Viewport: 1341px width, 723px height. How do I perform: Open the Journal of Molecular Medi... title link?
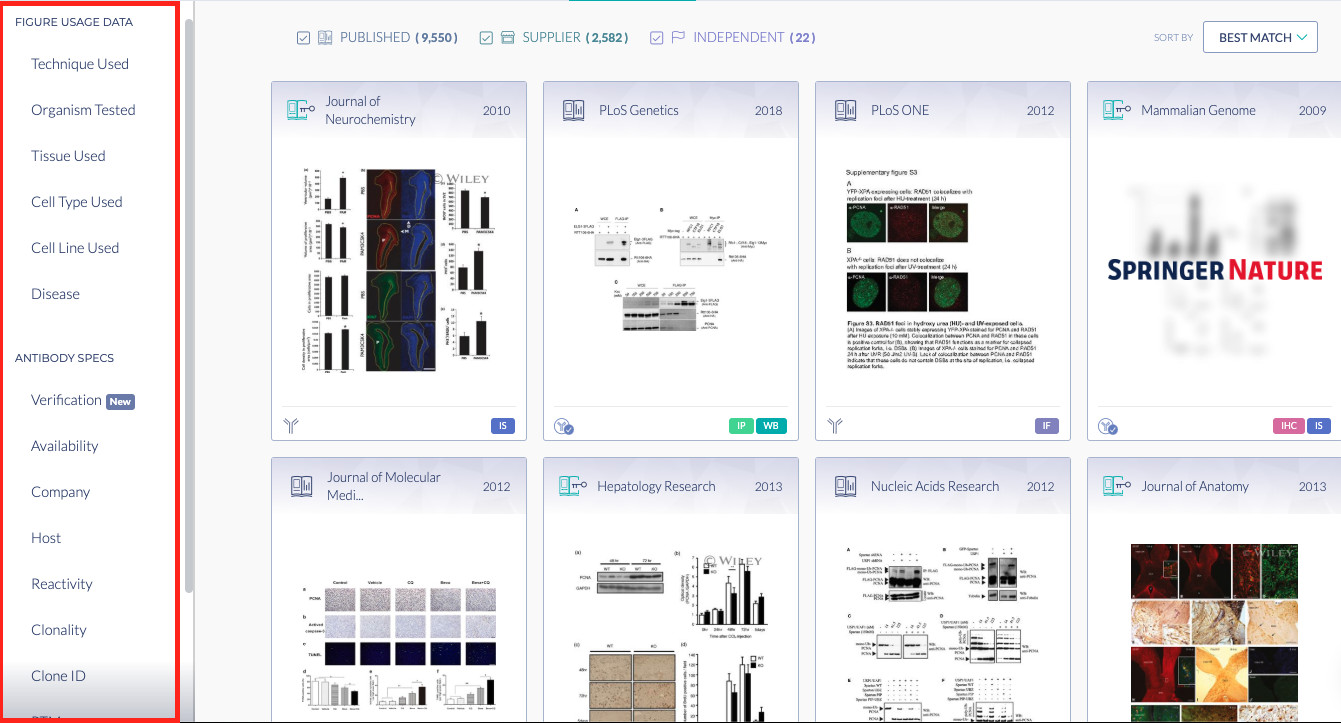pos(384,486)
